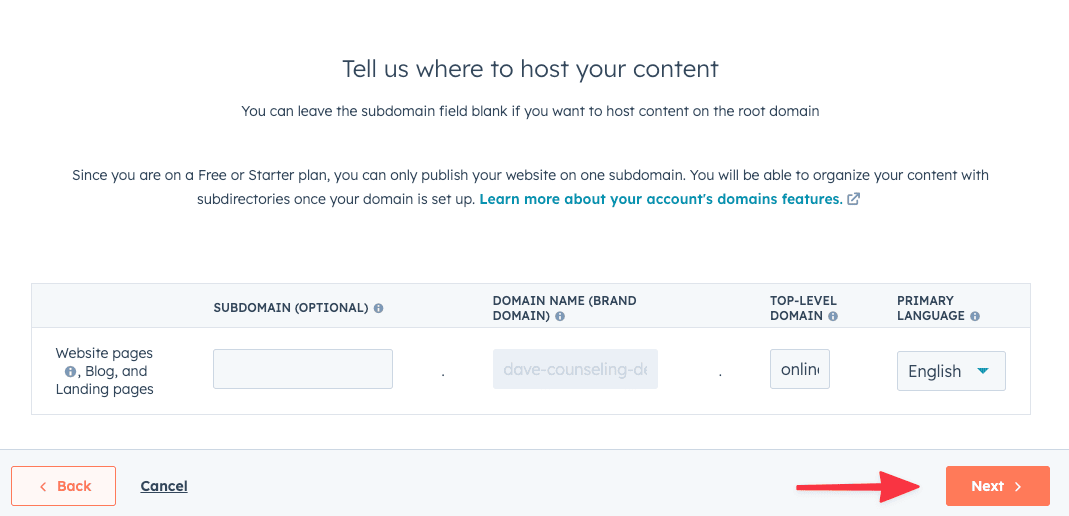Screen dimensions: 1069x516
Task: Return to previous step with Back
Action: [63, 486]
